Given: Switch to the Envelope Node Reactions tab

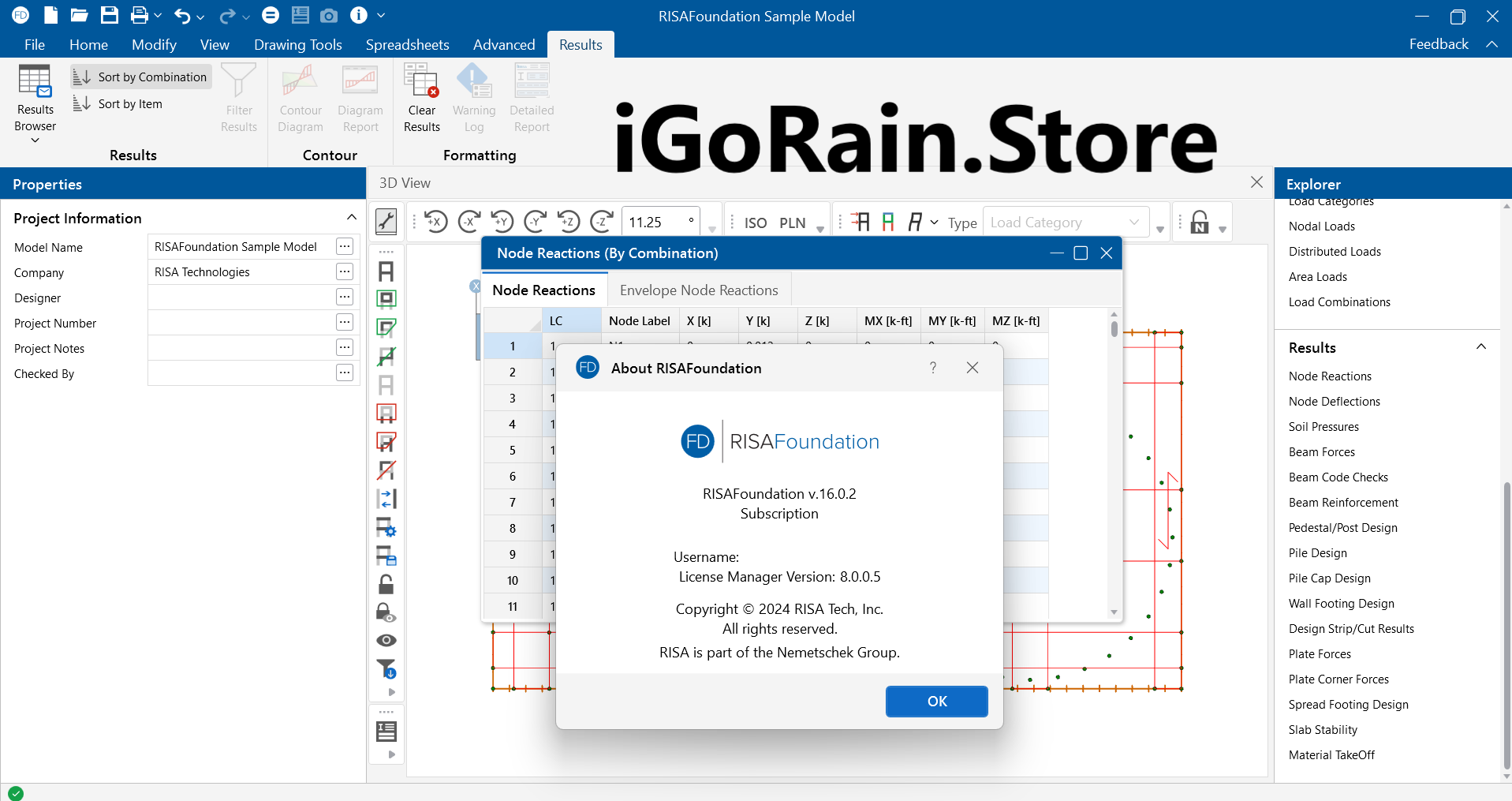Looking at the screenshot, I should (x=698, y=290).
